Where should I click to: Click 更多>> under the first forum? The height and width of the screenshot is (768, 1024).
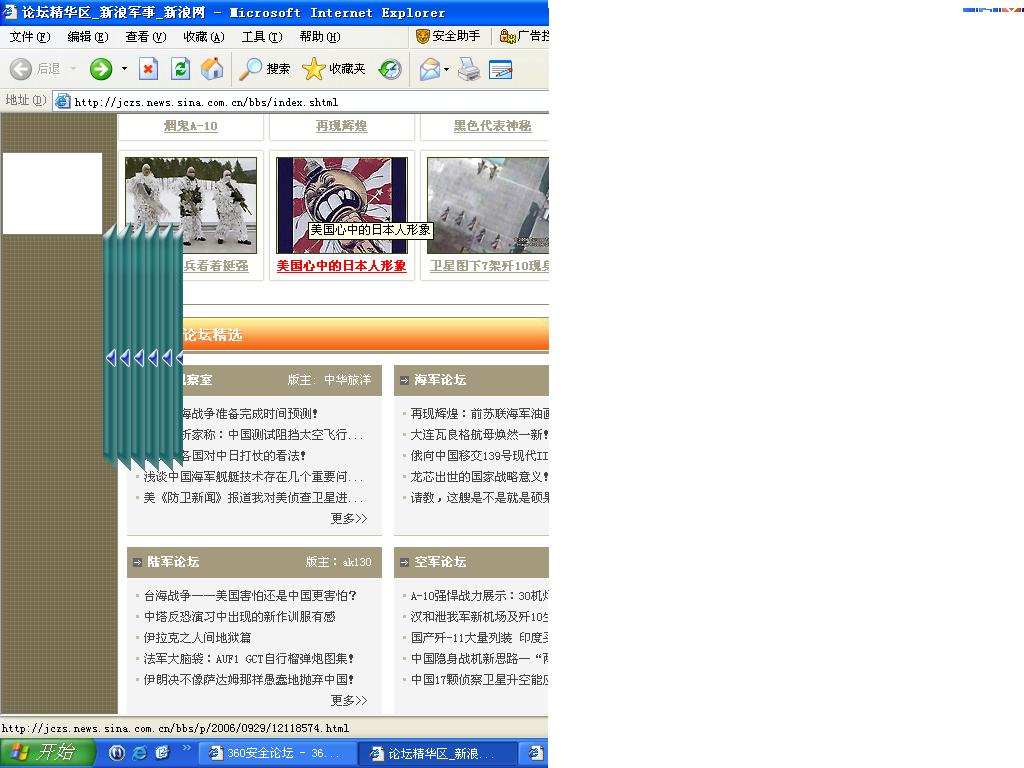349,519
